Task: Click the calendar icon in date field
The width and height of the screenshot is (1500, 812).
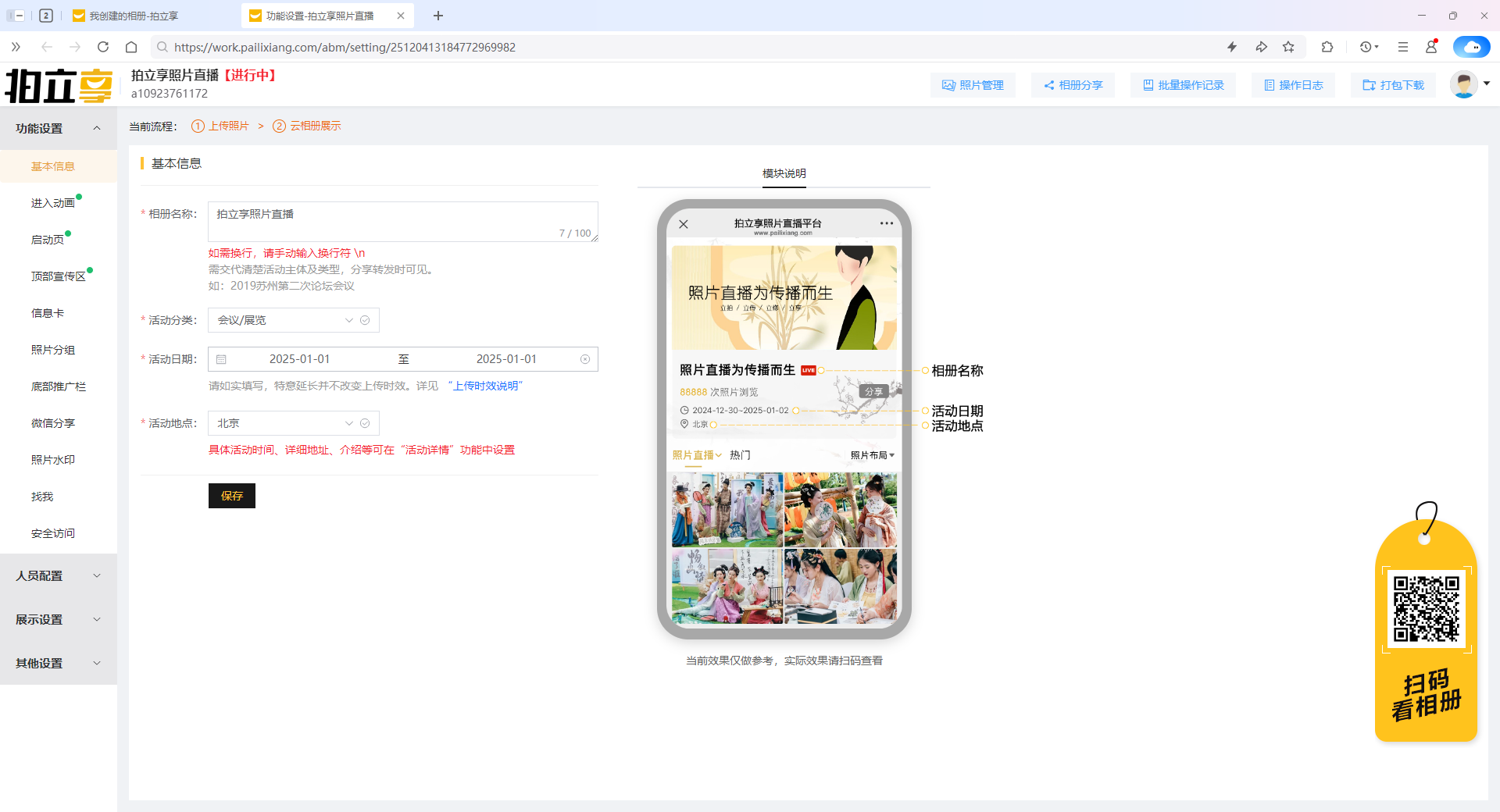Action: [x=222, y=359]
